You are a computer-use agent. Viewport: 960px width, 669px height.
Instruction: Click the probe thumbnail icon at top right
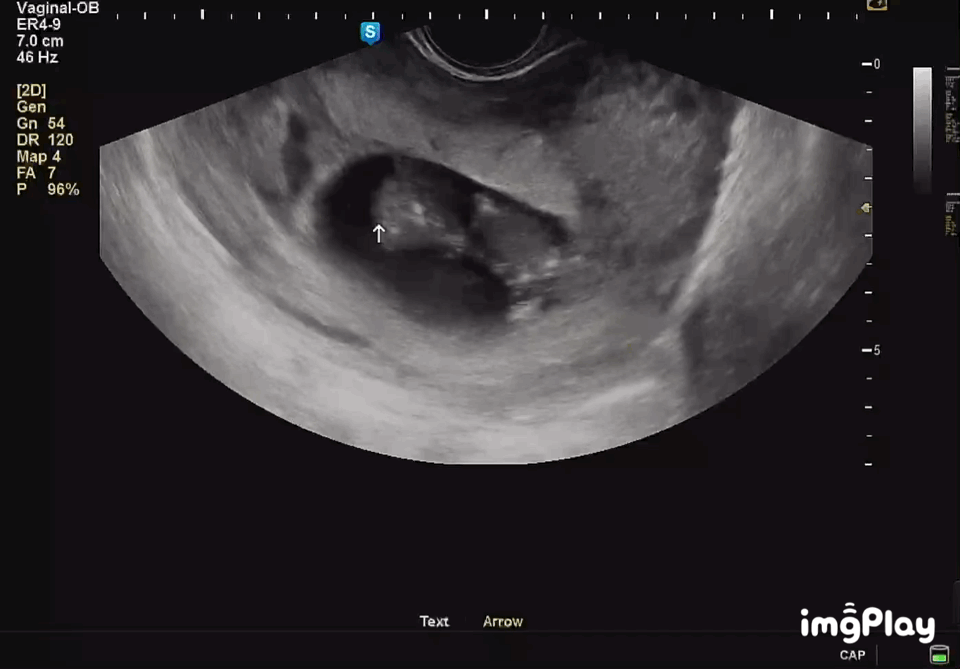point(877,5)
